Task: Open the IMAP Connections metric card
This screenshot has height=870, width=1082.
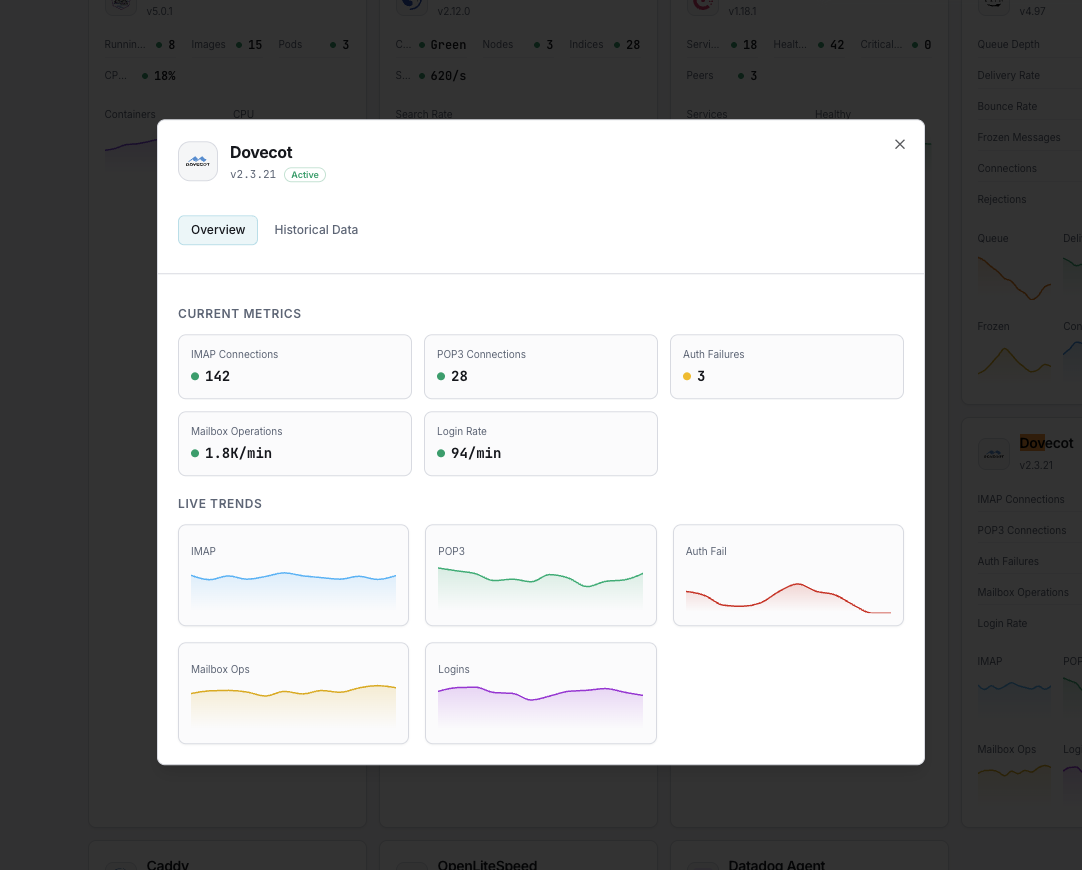Action: click(x=294, y=366)
